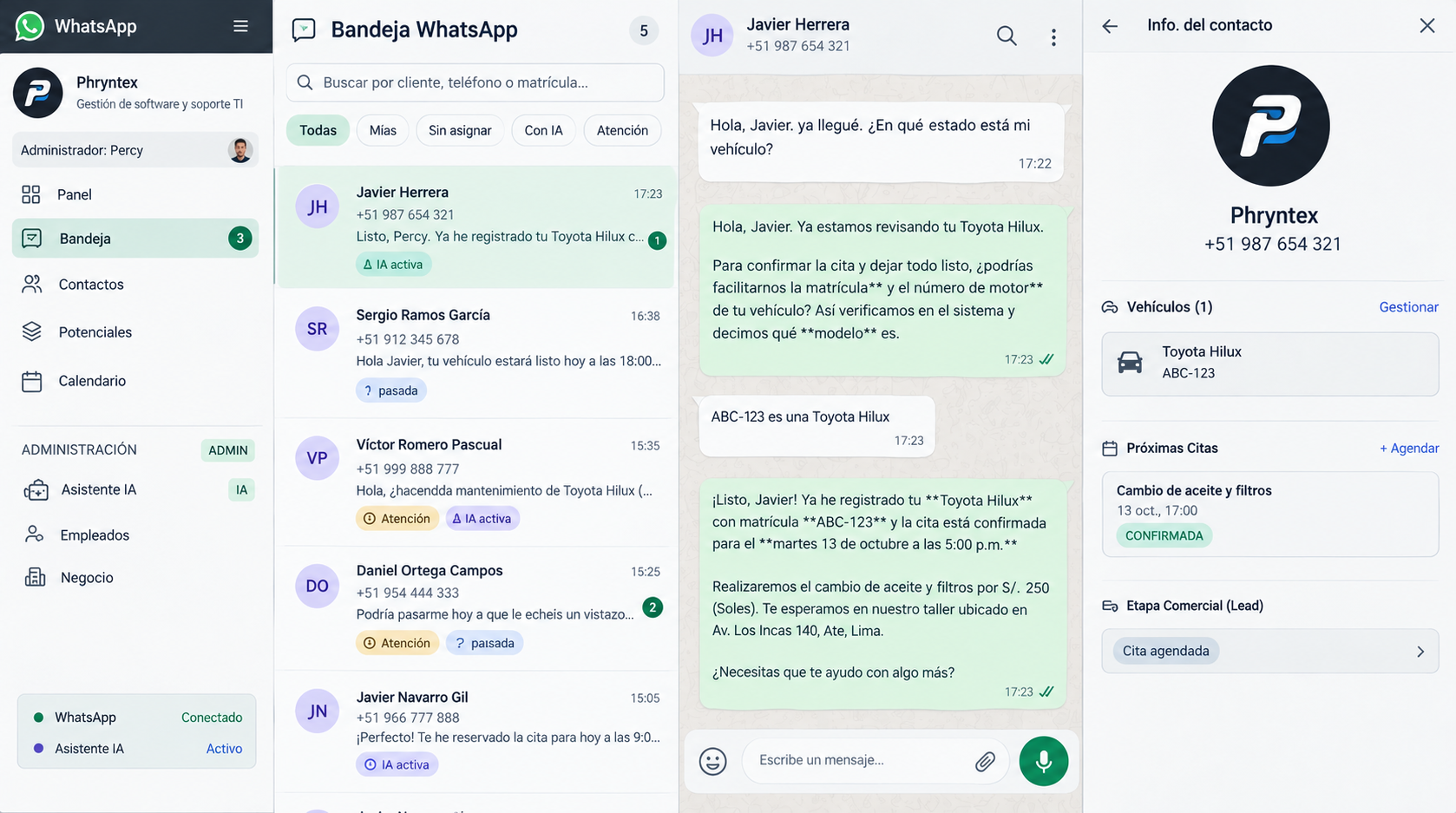
Task: Click the search magnifier in inbox
Action: pos(305,82)
